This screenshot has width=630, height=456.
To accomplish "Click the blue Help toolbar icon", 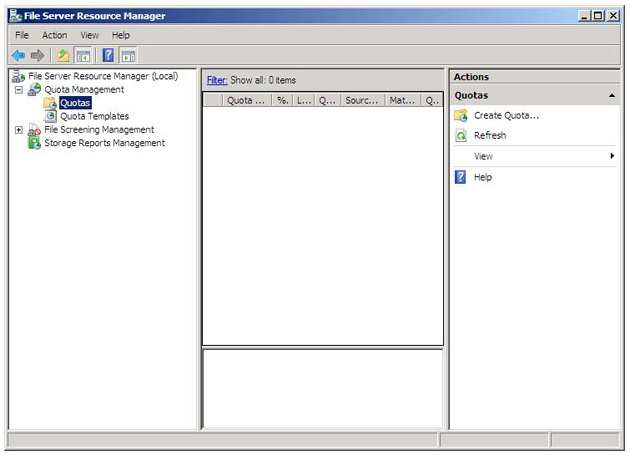I will (108, 55).
